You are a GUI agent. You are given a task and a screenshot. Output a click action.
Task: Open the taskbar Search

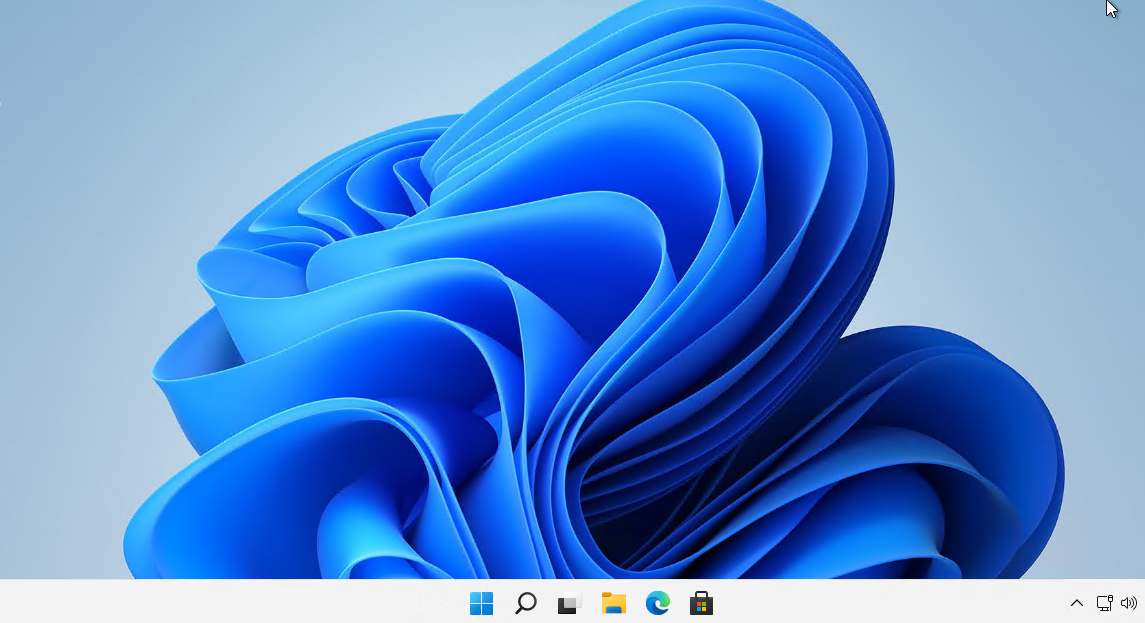525,603
